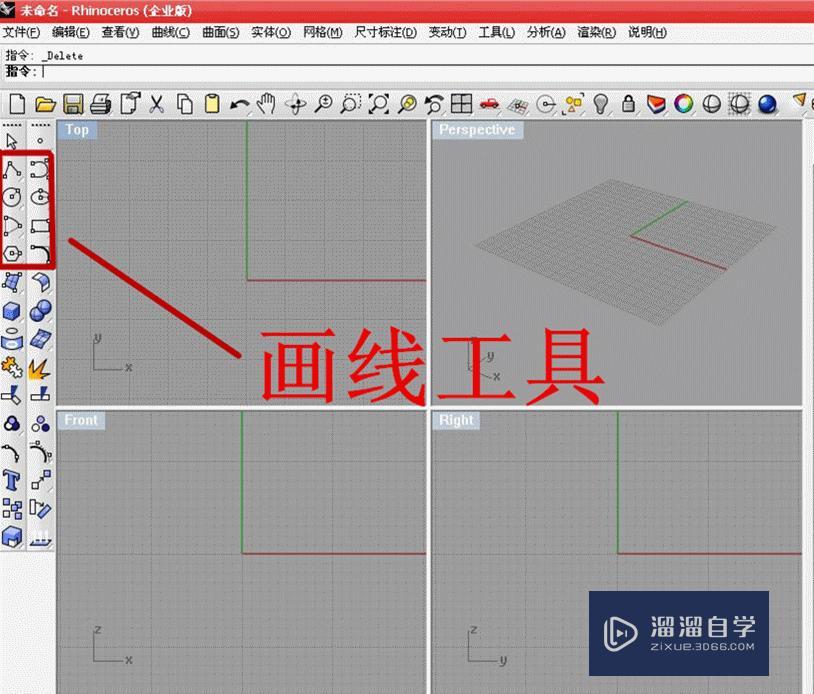Click the Paste clipboard icon
Screen dimensions: 814x694
pyautogui.click(x=212, y=104)
